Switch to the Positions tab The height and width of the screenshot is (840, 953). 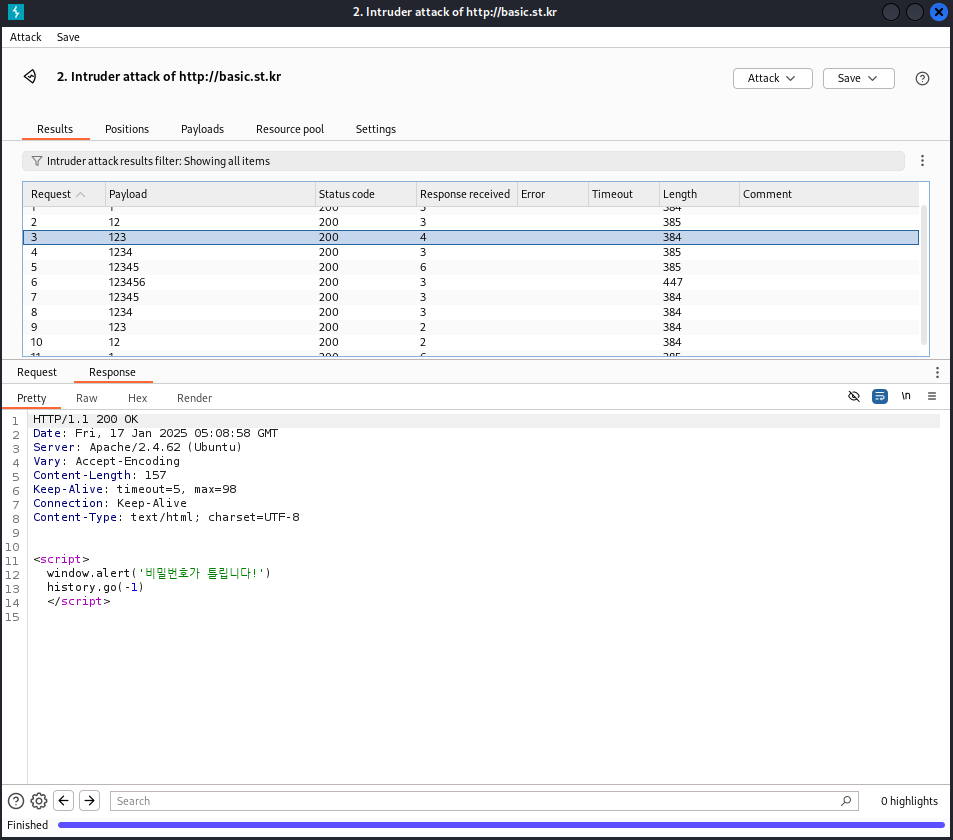127,129
